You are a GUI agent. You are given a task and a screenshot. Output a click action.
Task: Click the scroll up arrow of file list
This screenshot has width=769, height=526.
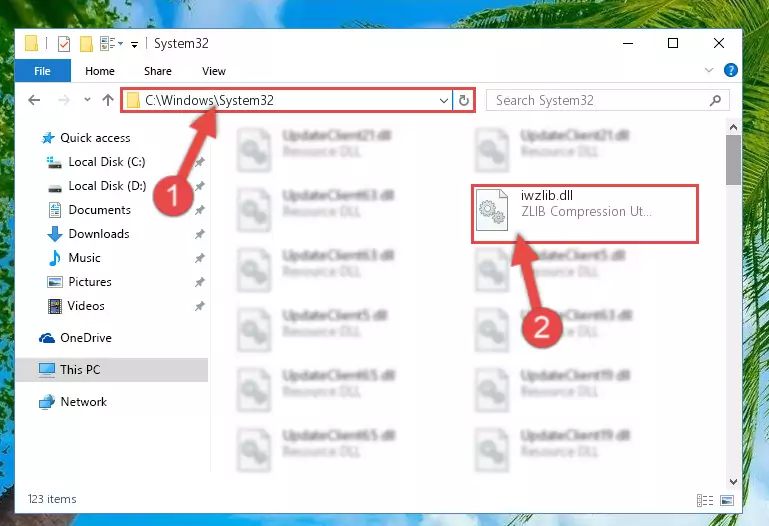coord(733,127)
